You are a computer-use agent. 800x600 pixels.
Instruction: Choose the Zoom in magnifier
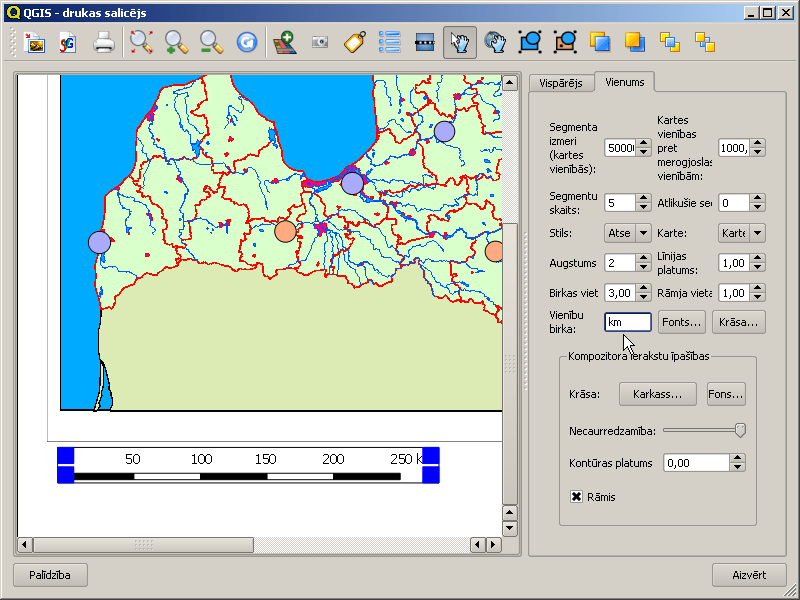click(177, 43)
